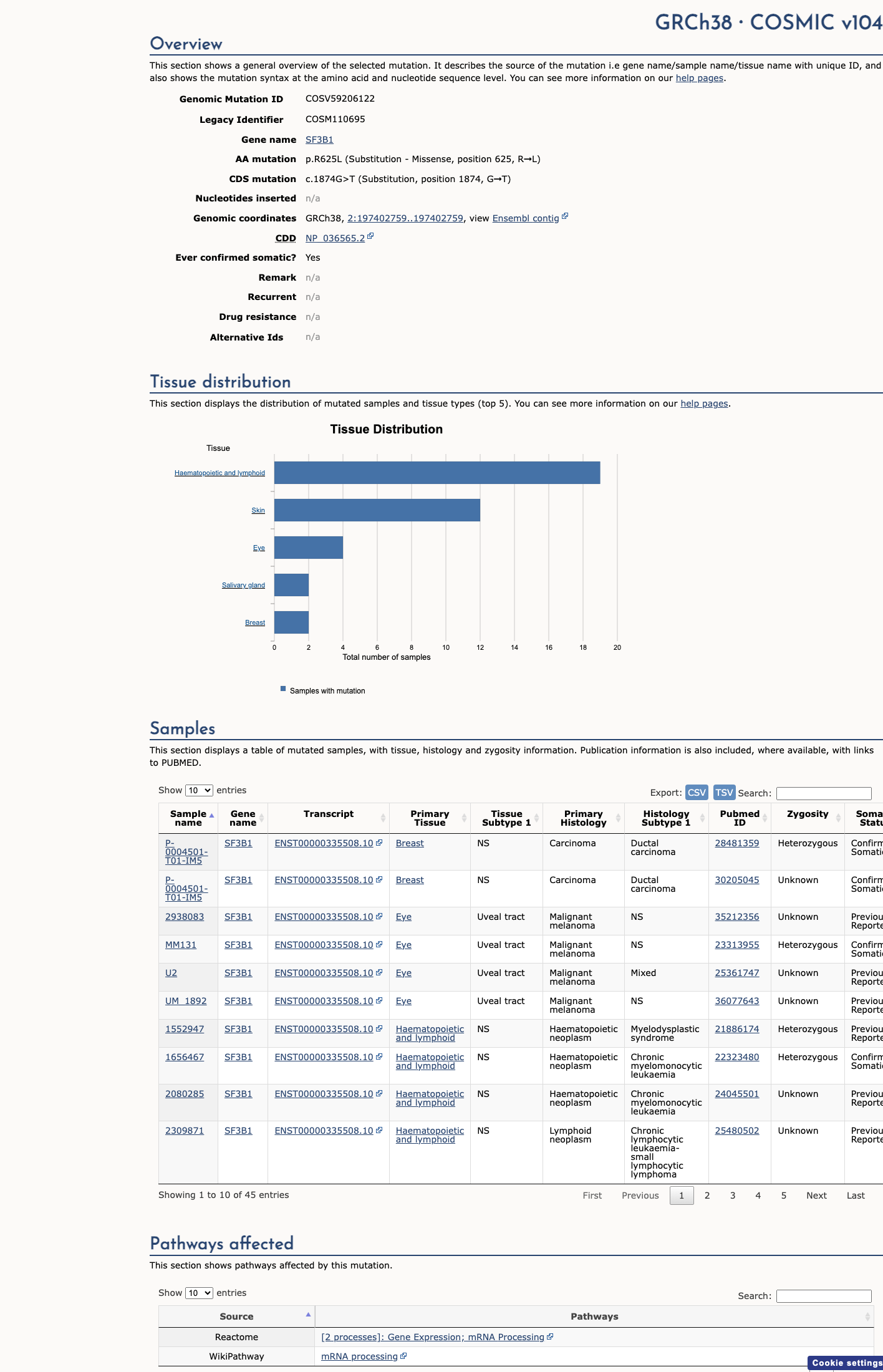Click the blue 'Samples with mutation' legend square
Image resolution: width=883 pixels, height=1372 pixels.
283,689
